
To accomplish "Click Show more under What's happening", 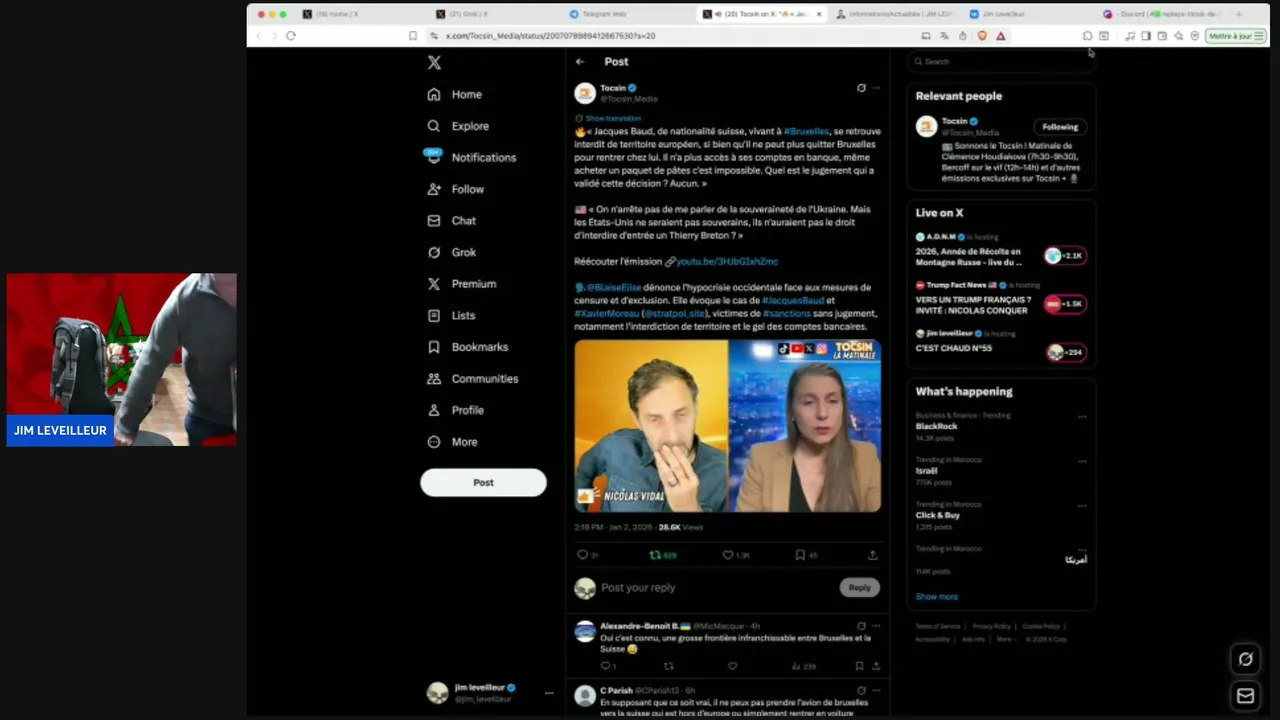I will point(937,597).
